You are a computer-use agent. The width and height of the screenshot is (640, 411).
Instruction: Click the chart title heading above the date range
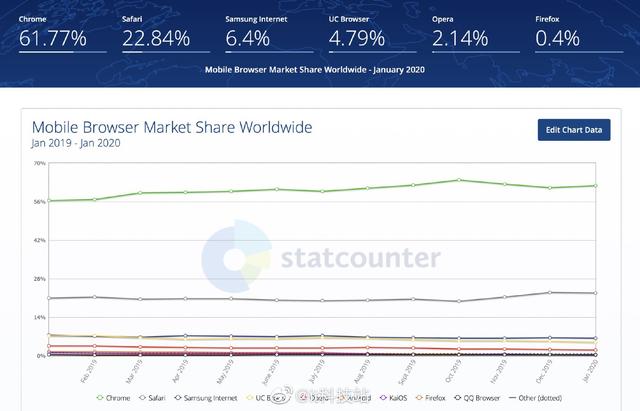pos(172,127)
